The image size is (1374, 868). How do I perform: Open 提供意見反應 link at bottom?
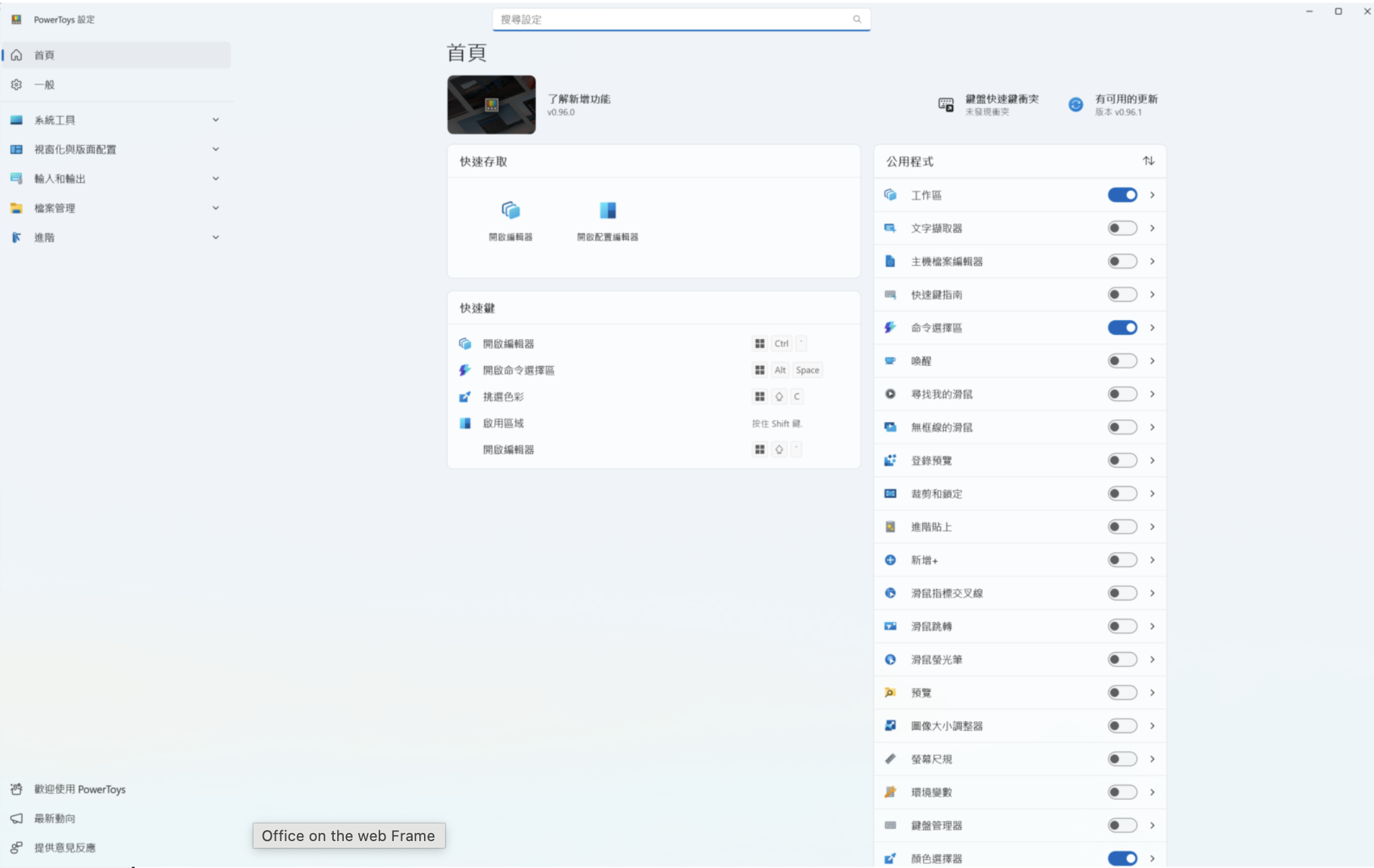65,848
